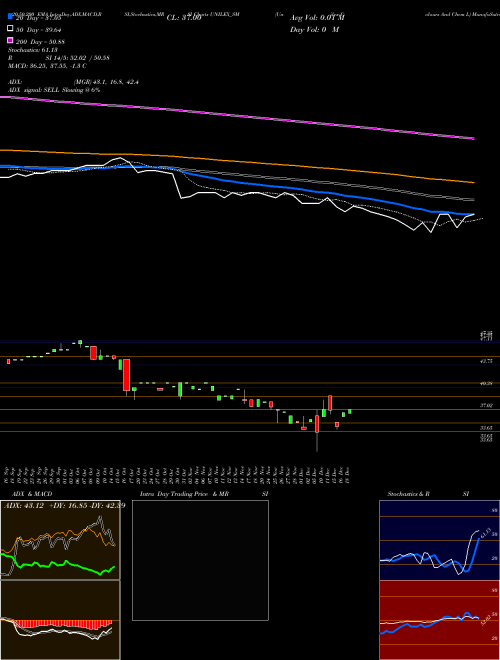This screenshot has width=500, height=660.
Task: Open the blue Stochastics chart panel
Action: (x=439, y=540)
